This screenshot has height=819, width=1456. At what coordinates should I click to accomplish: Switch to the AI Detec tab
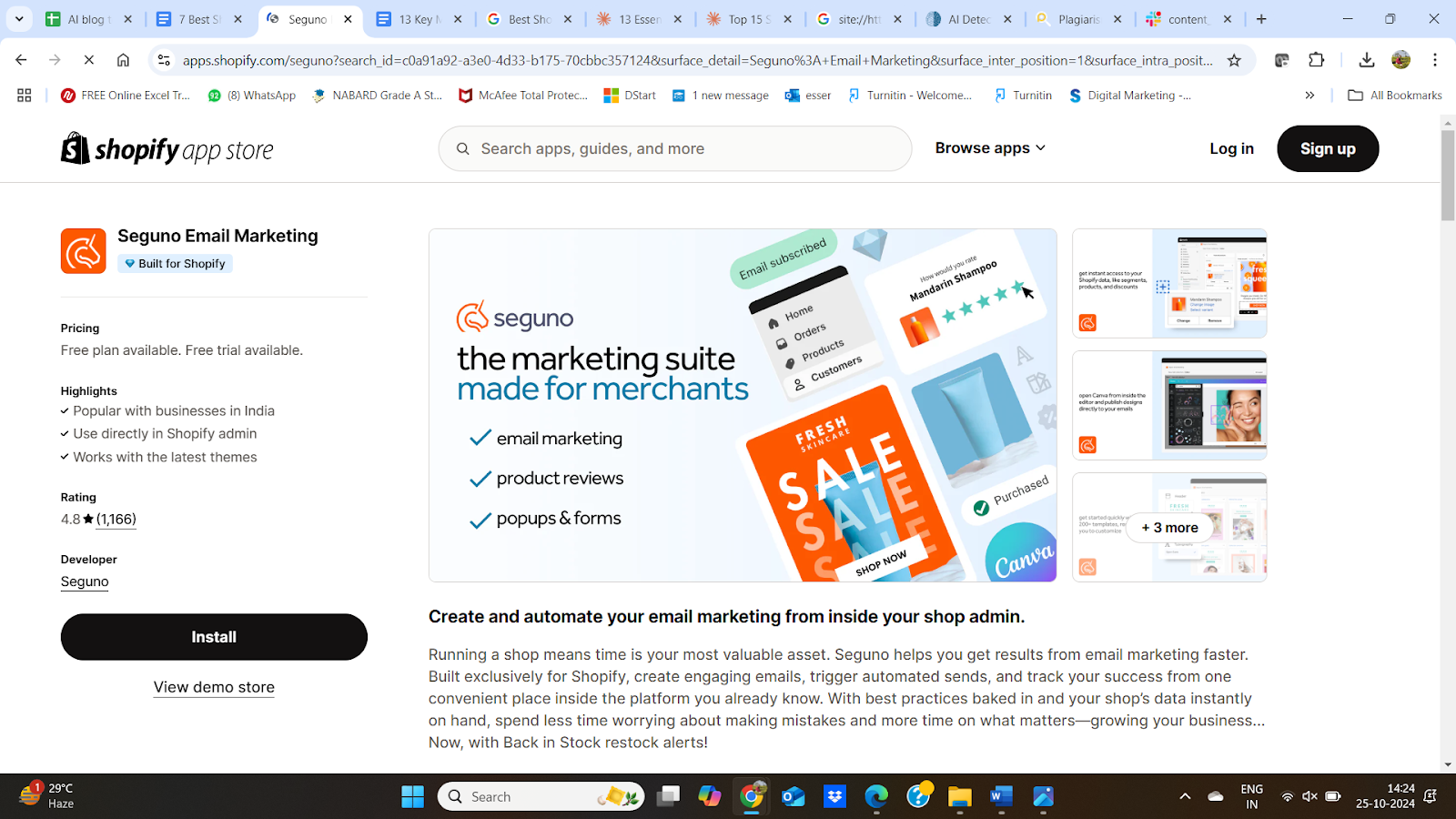coord(969,19)
